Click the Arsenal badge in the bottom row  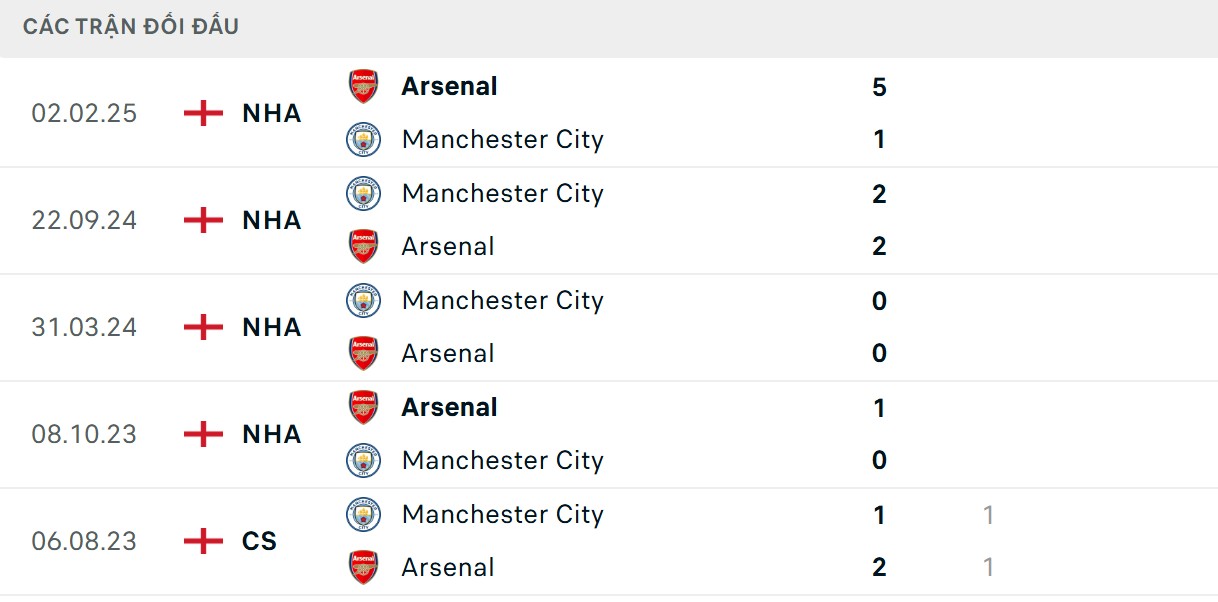362,567
